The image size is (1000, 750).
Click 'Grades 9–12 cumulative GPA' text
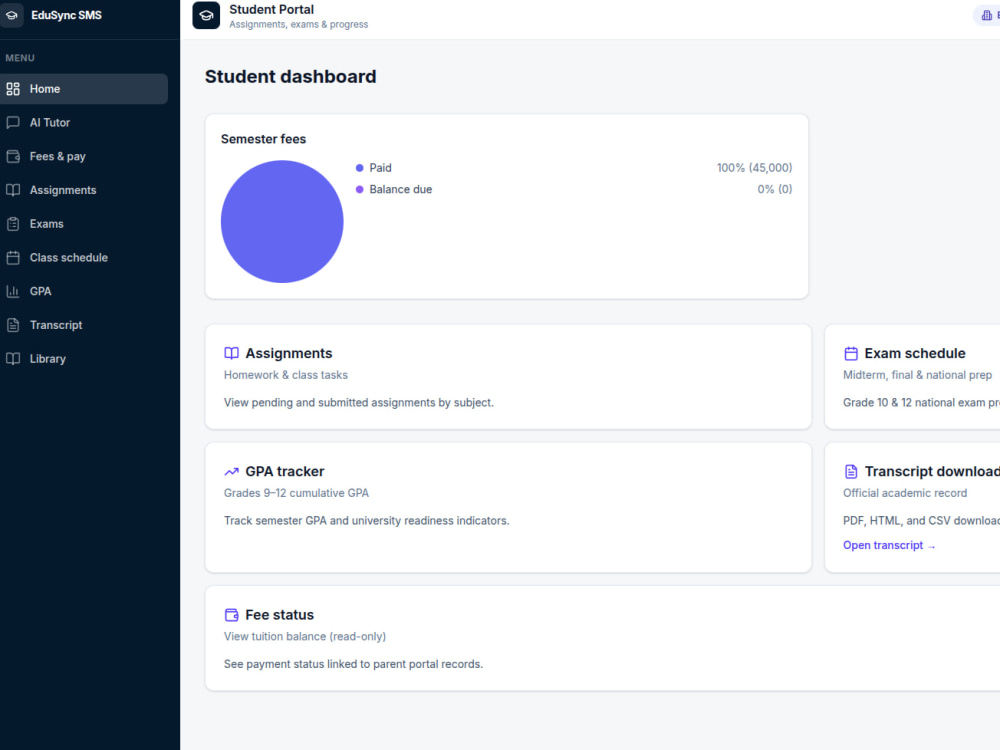point(296,493)
